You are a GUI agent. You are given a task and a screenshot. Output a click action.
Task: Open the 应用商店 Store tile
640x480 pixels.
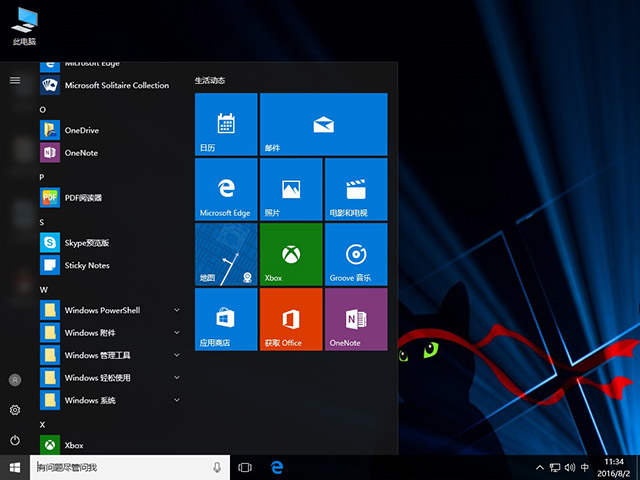coord(226,319)
